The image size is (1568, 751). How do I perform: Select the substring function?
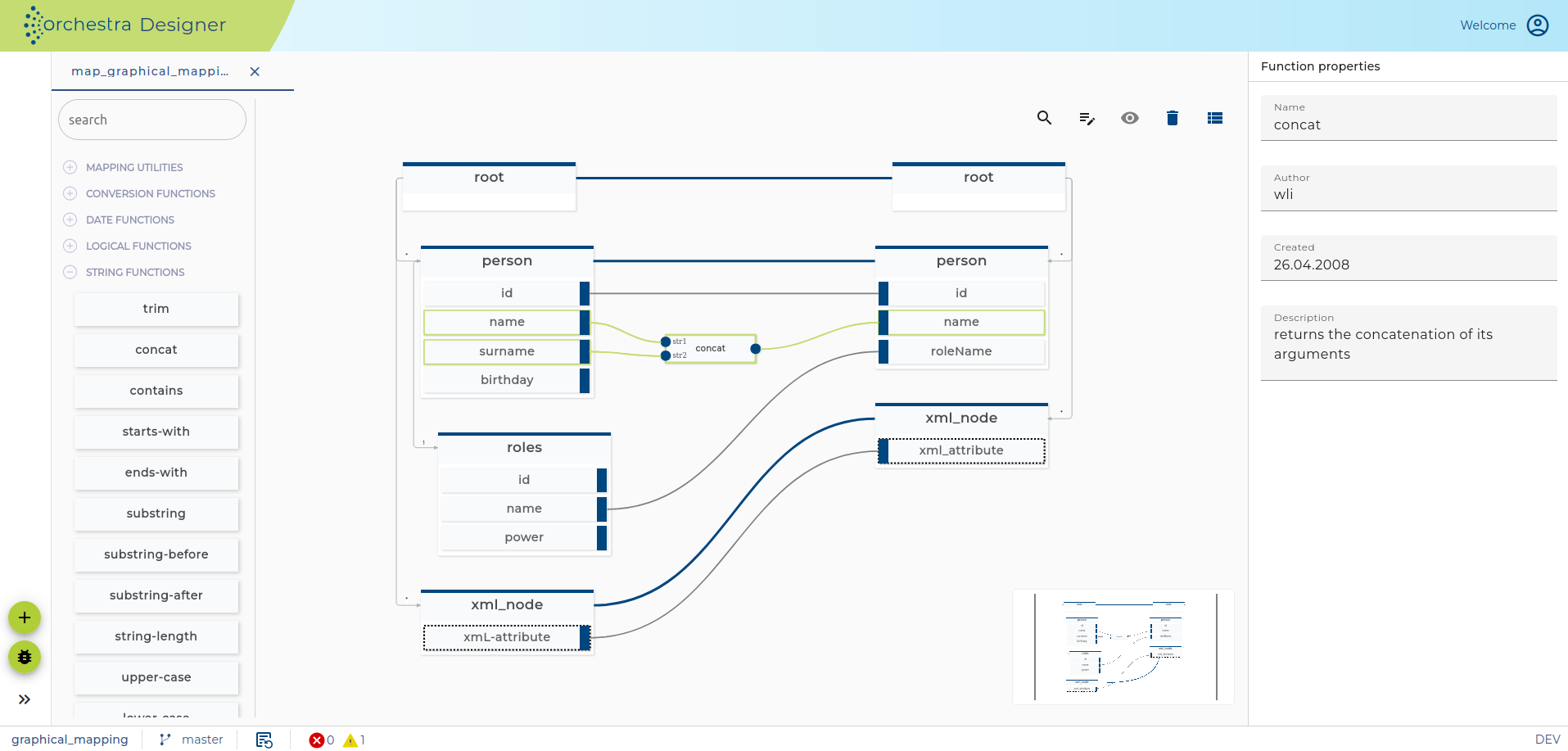pyautogui.click(x=156, y=513)
